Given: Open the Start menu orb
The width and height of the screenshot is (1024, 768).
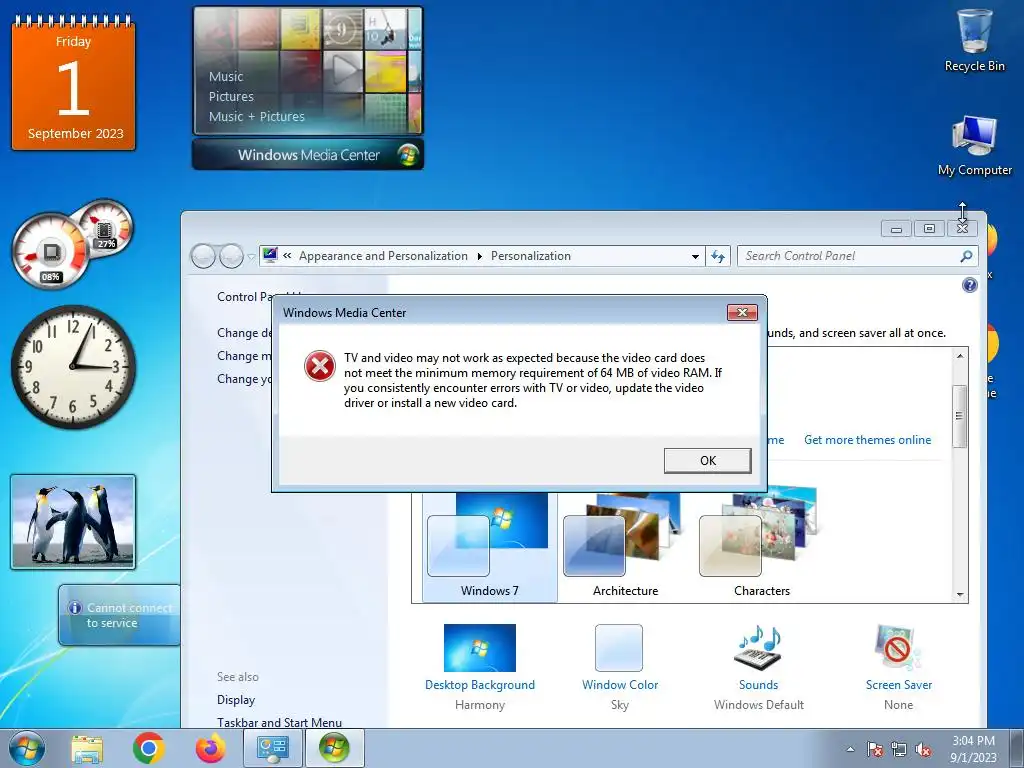Looking at the screenshot, I should (x=27, y=748).
